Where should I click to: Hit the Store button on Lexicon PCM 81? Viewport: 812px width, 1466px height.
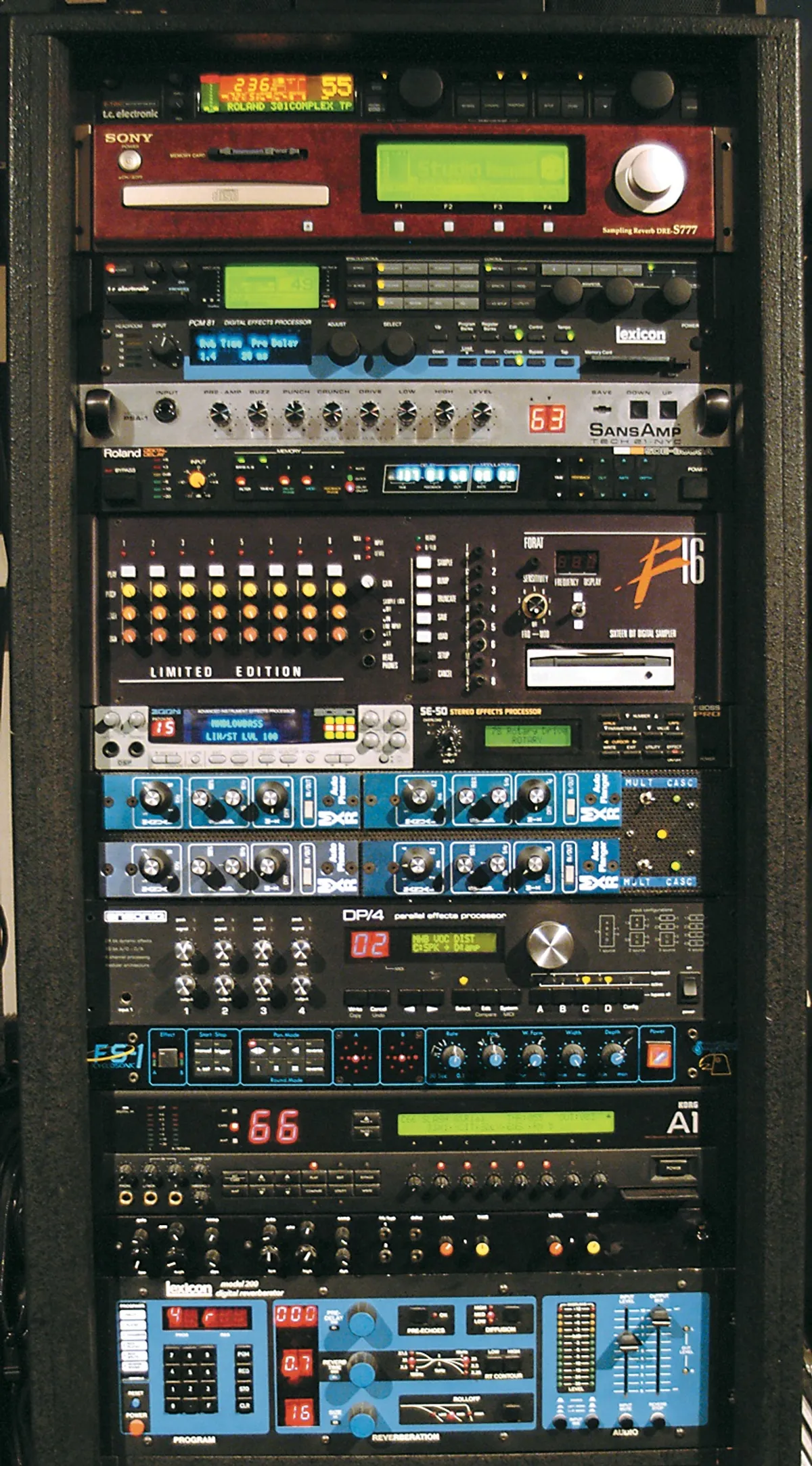(489, 362)
